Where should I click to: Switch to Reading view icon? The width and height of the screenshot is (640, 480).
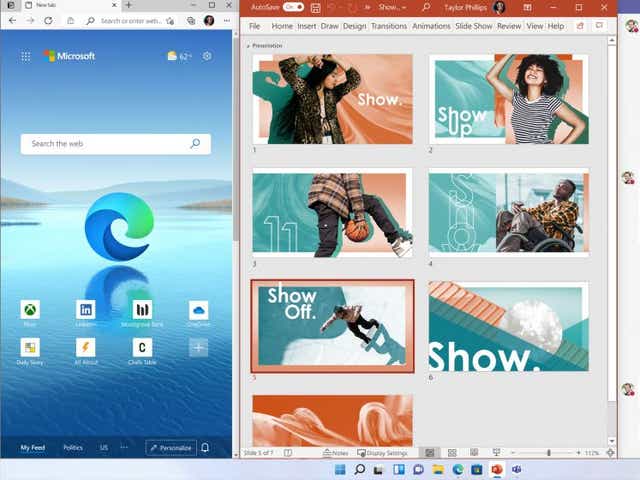[x=474, y=452]
